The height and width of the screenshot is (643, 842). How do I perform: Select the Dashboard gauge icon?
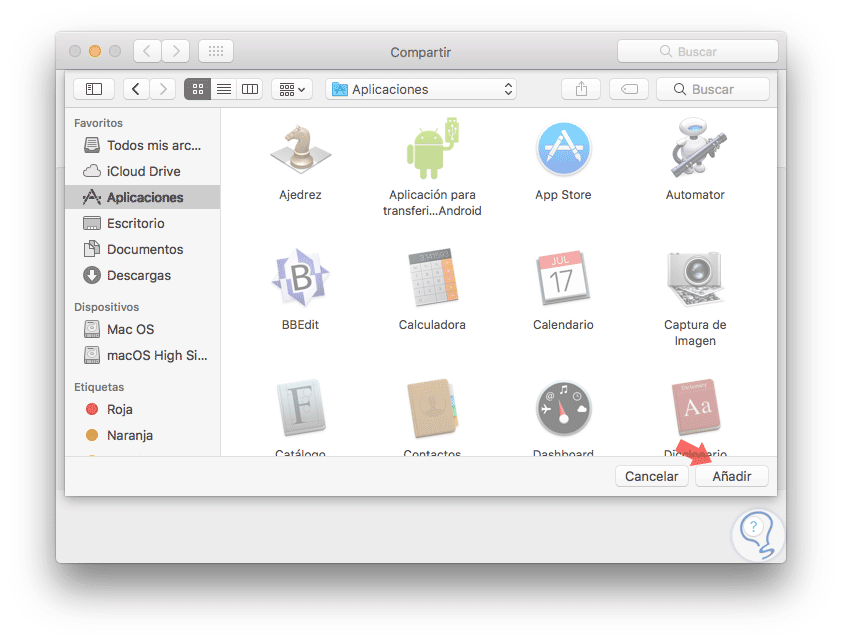pos(563,408)
